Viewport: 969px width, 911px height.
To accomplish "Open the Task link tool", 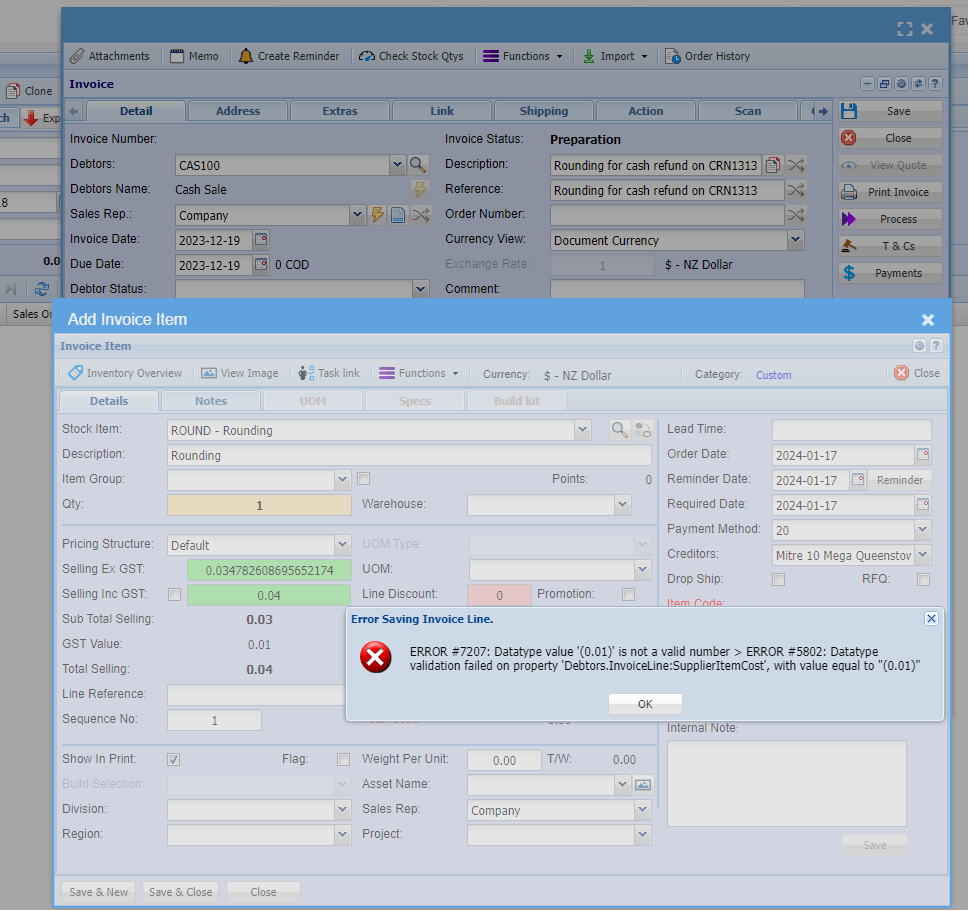I will [x=307, y=373].
